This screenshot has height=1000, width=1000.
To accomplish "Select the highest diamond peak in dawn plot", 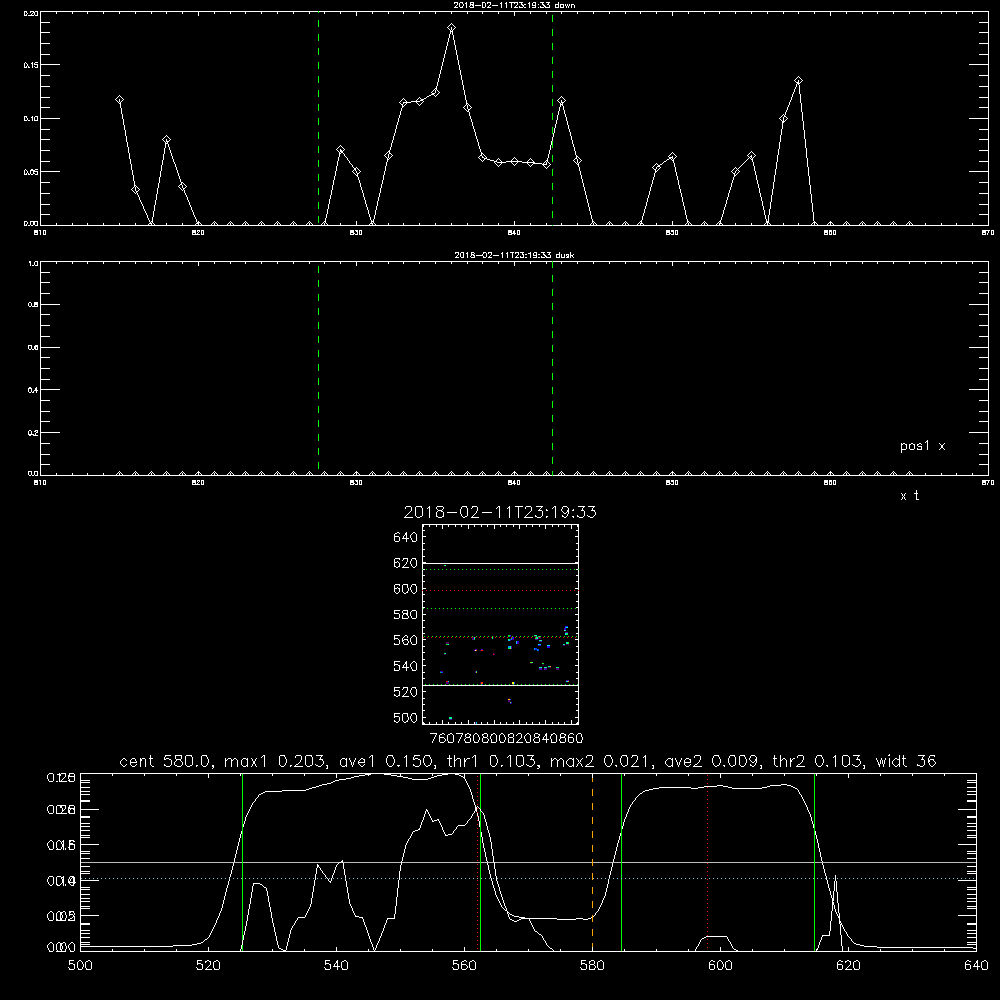I will (452, 28).
